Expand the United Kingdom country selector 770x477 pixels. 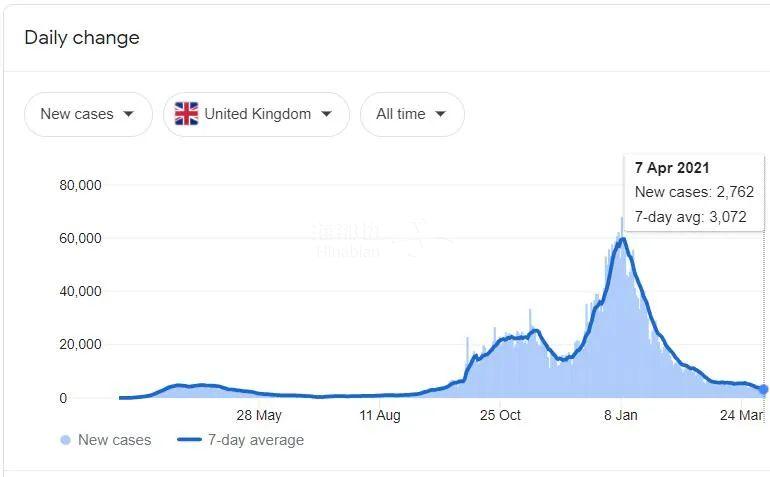[x=256, y=114]
